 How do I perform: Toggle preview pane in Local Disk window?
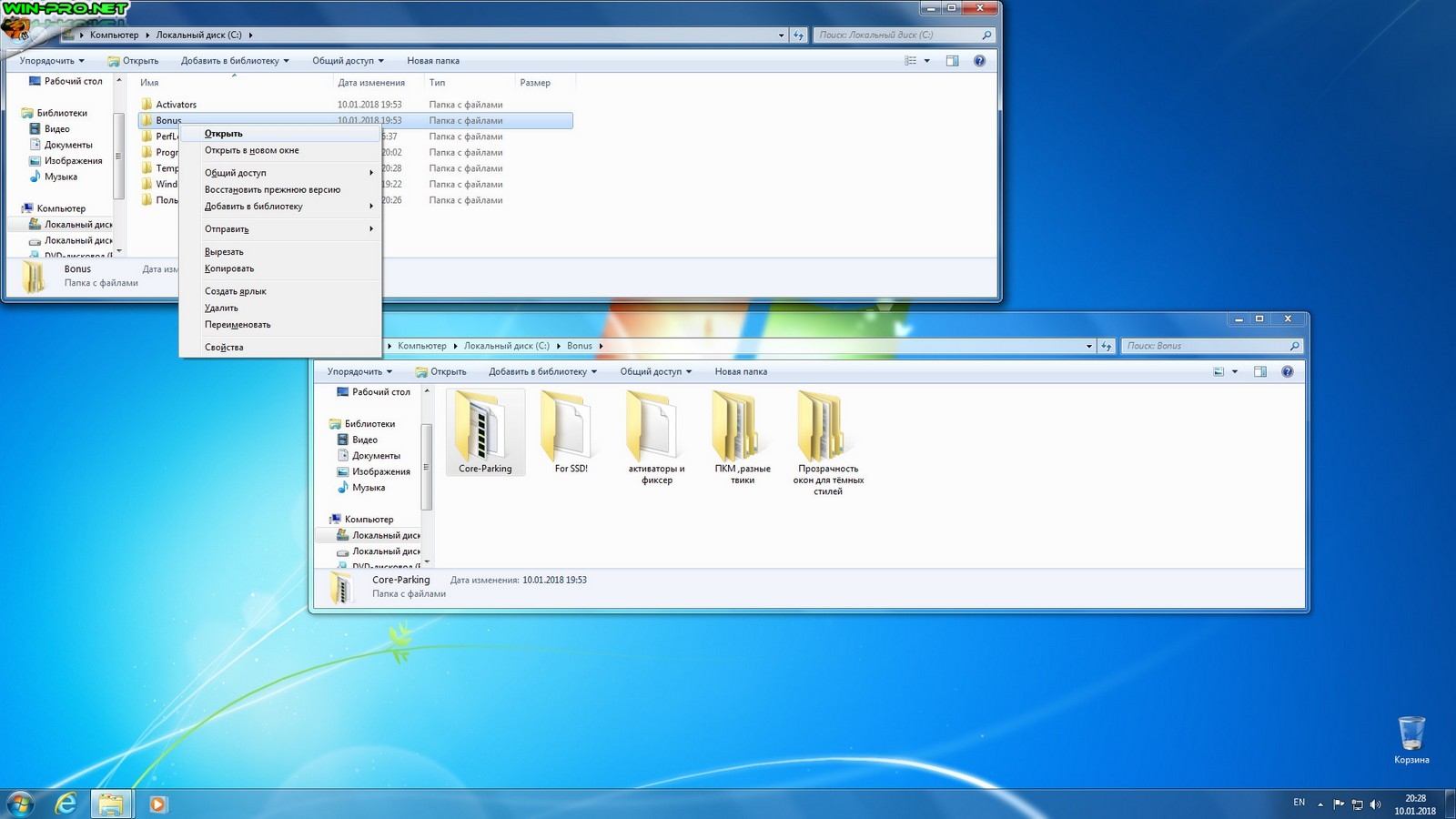point(952,61)
